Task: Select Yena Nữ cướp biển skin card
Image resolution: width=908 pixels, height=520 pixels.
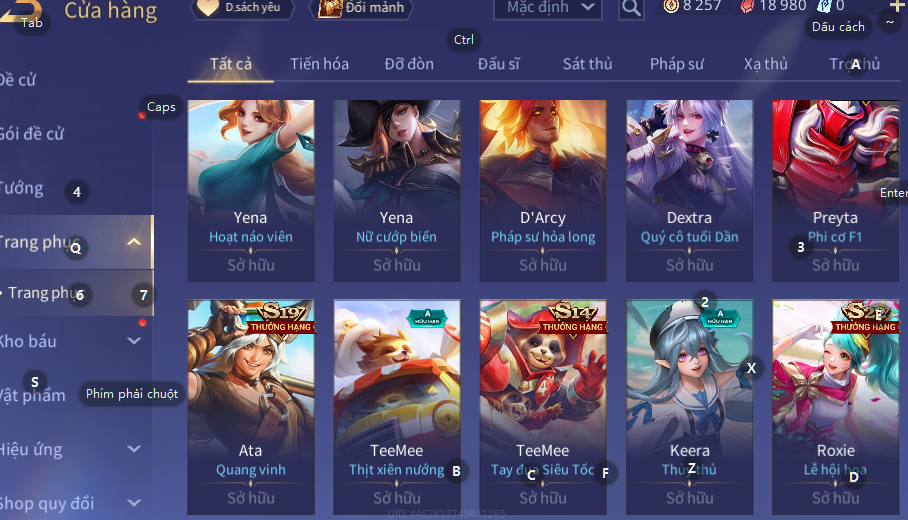Action: [397, 191]
